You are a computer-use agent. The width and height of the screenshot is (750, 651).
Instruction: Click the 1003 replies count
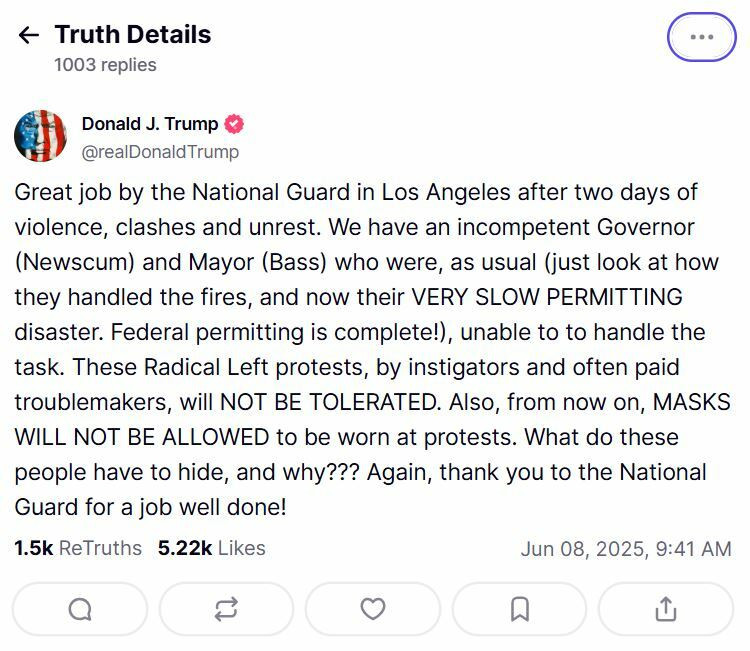[105, 65]
